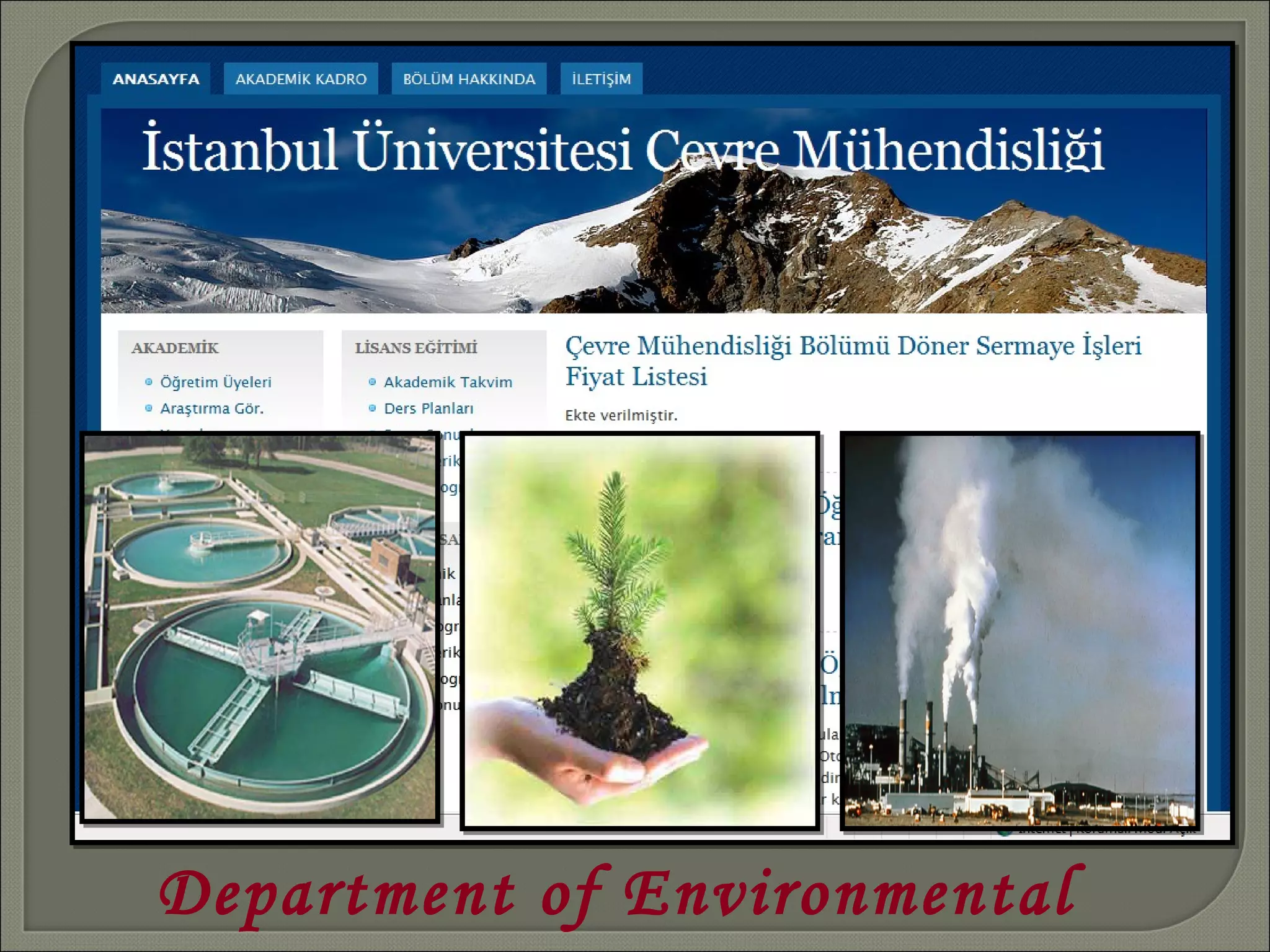Select the seedling in hand photo
The image size is (1270, 952).
(x=640, y=631)
